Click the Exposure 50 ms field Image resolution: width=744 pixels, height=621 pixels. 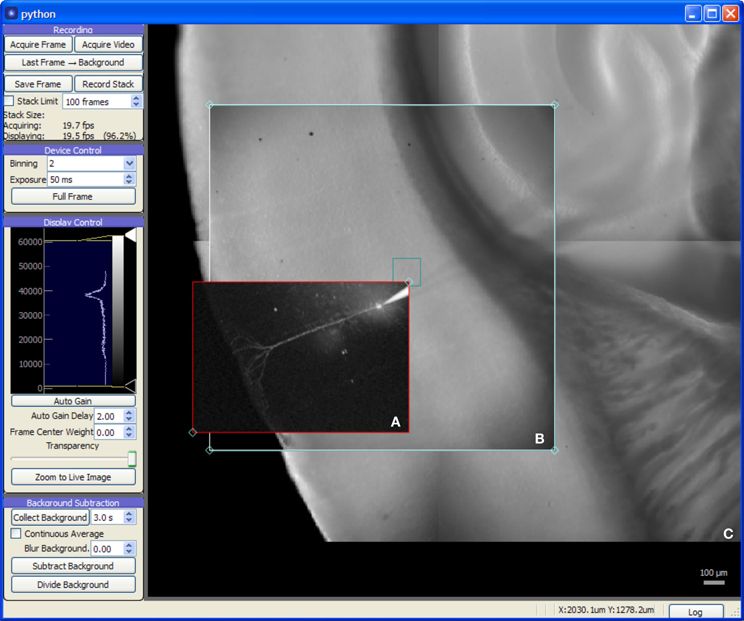[x=85, y=179]
